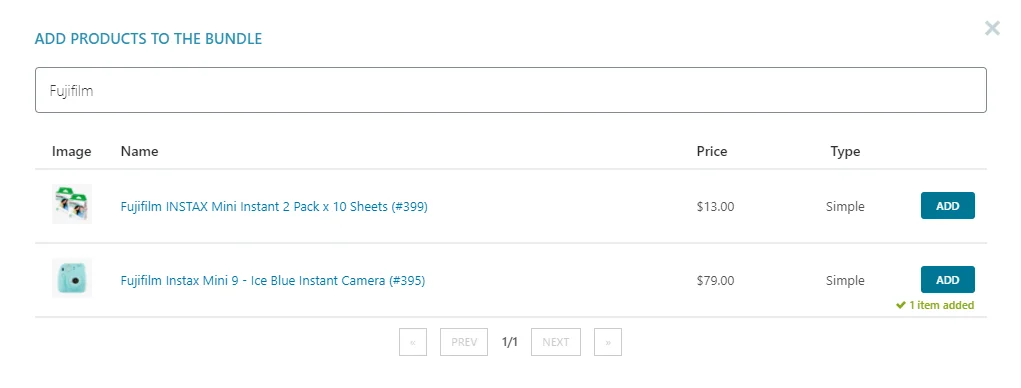This screenshot has height=388, width=1021.
Task: Close the Add Products dialog
Action: coord(992,28)
